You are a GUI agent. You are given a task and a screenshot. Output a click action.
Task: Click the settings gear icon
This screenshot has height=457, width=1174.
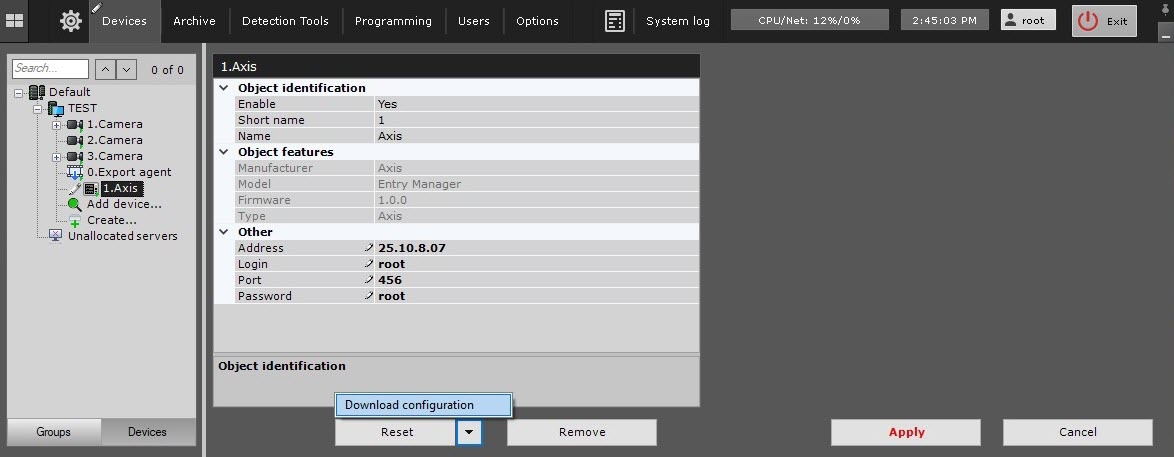[x=71, y=21]
